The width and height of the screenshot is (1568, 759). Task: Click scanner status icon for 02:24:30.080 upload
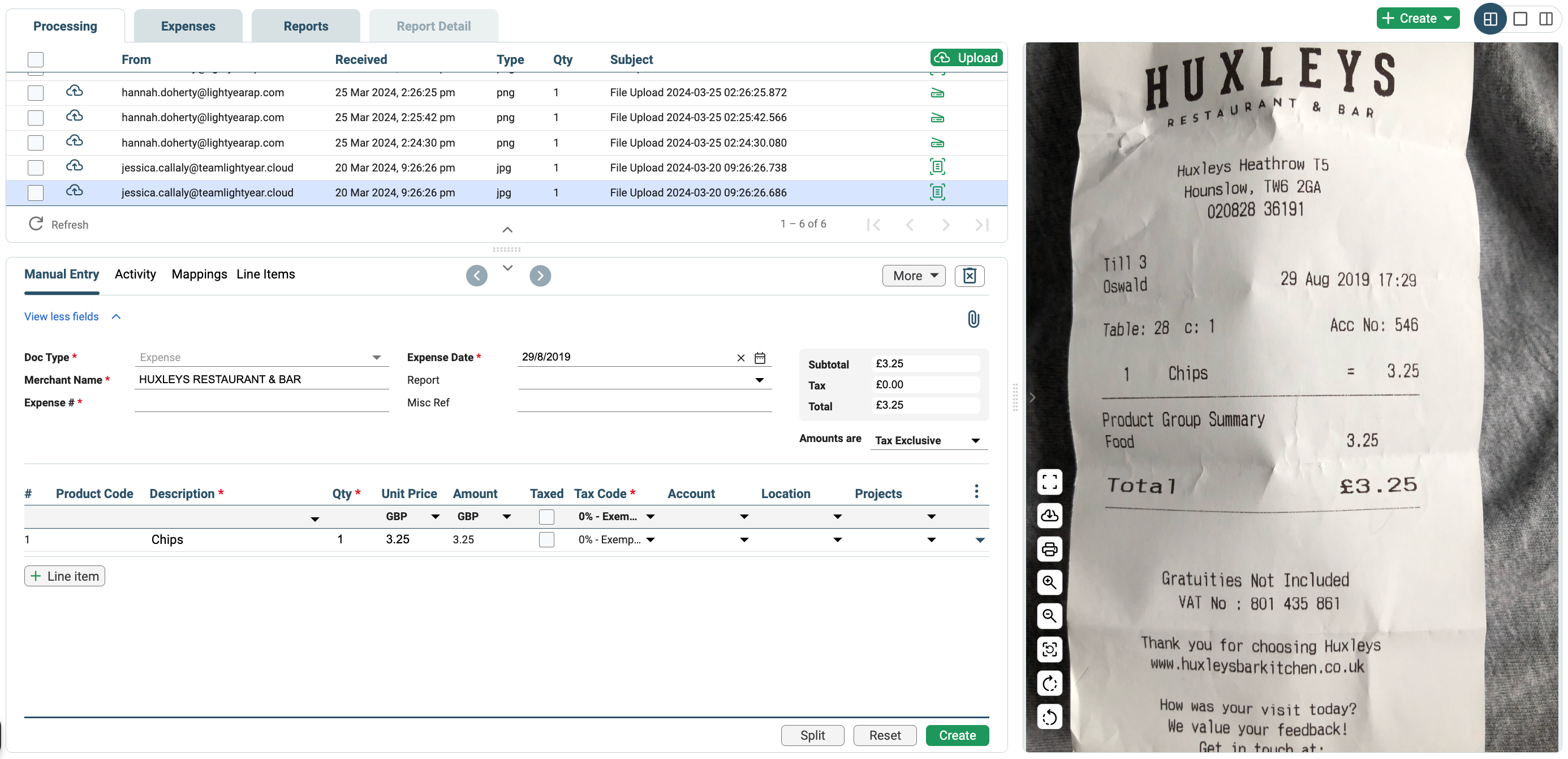pyautogui.click(x=937, y=143)
